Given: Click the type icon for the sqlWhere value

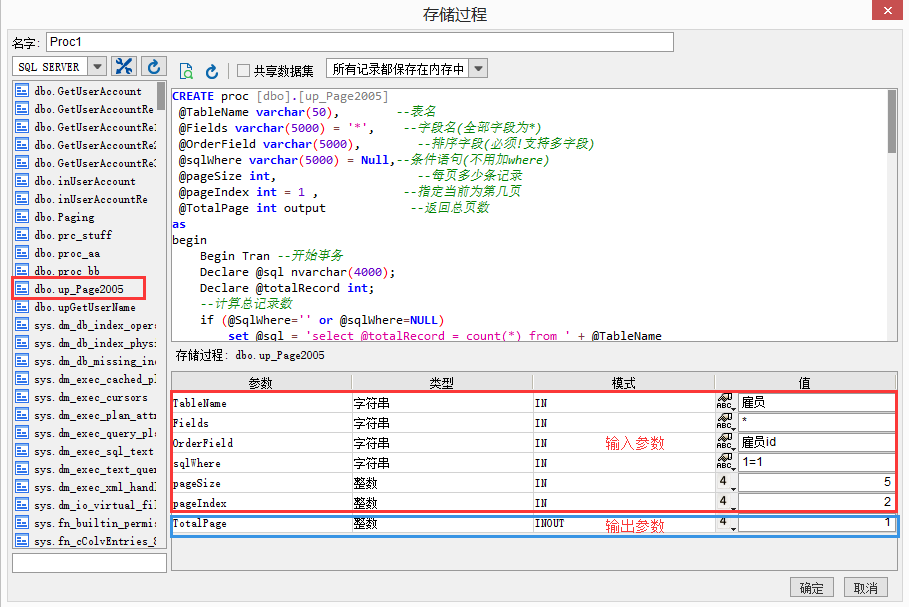Looking at the screenshot, I should point(726,463).
